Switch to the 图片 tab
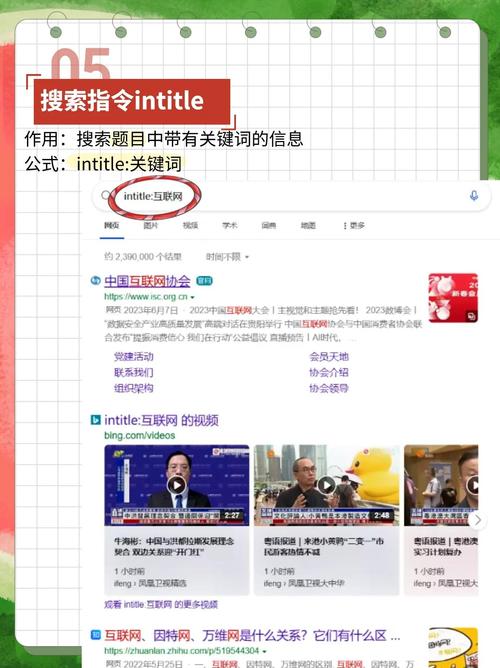Viewport: 500px width, 668px height. coord(151,225)
